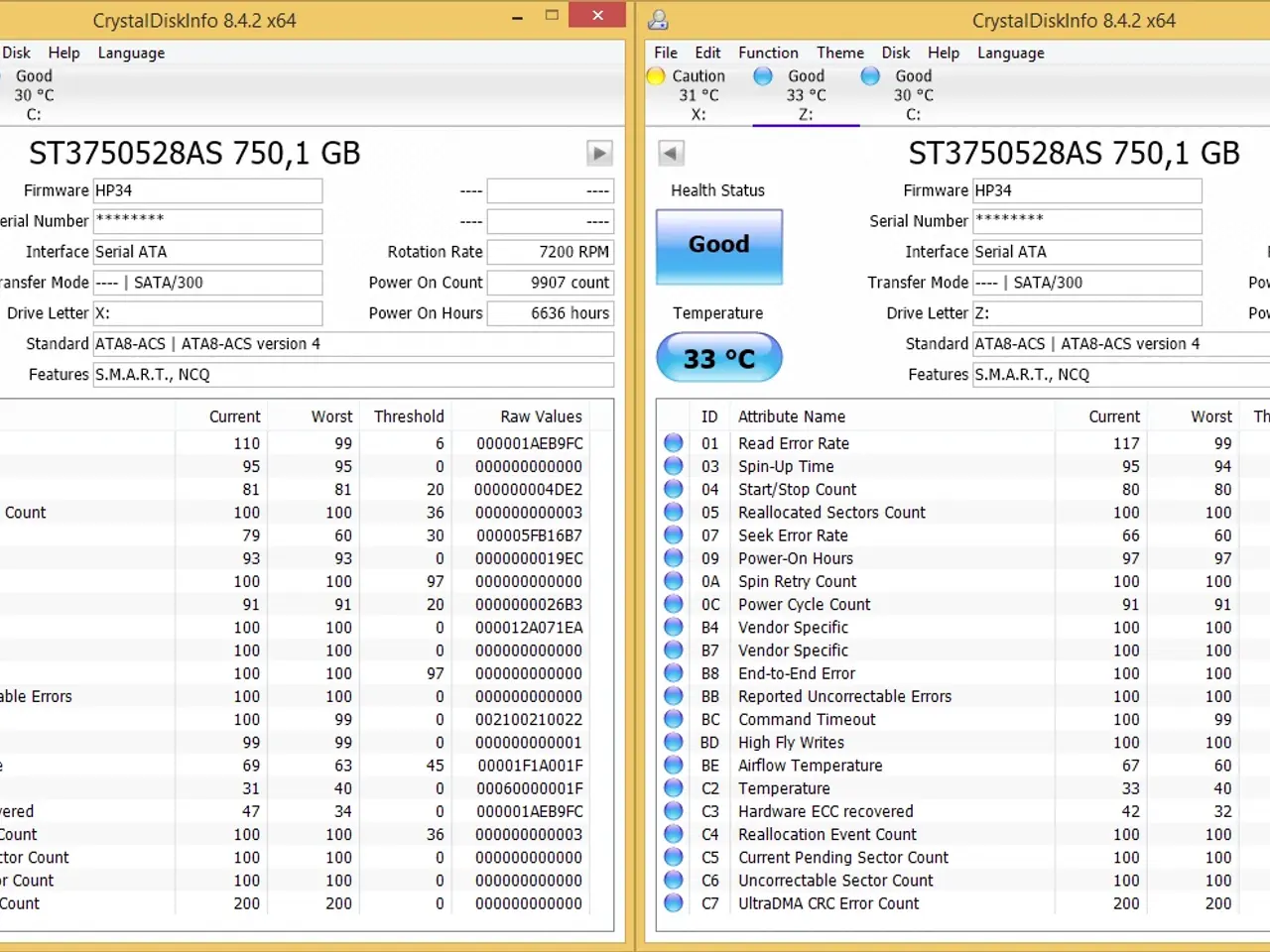This screenshot has width=1270, height=952.
Task: Open the Theme menu
Action: (x=840, y=53)
